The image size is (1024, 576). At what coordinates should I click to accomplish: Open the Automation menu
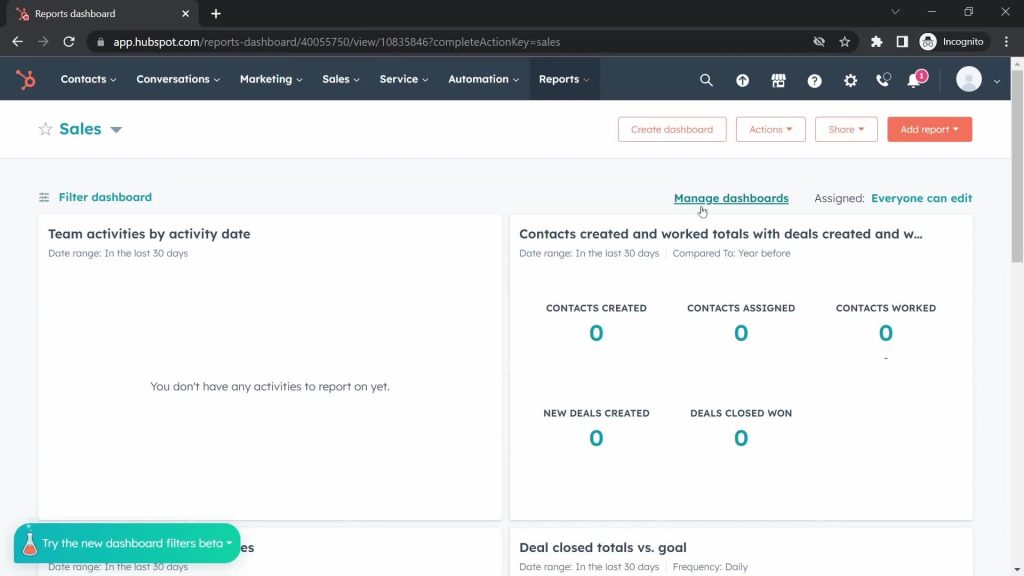(483, 79)
